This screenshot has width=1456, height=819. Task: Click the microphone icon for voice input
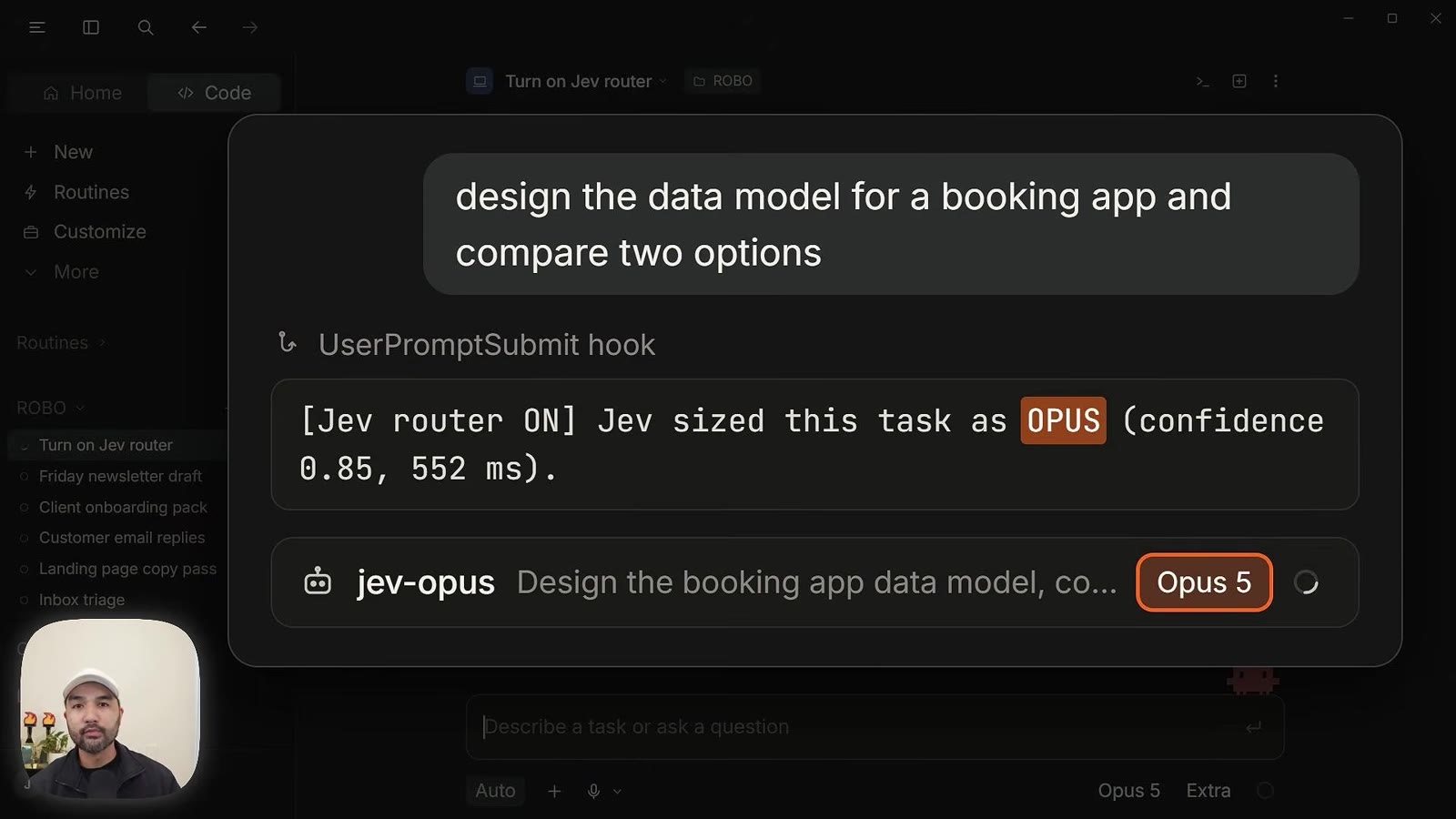click(x=593, y=791)
